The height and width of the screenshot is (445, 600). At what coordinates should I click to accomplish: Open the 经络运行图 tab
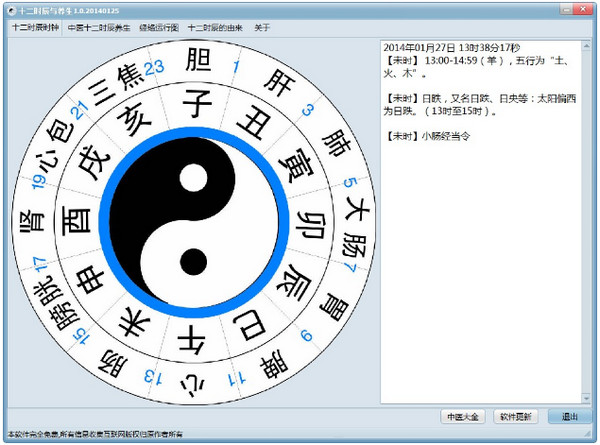click(159, 28)
